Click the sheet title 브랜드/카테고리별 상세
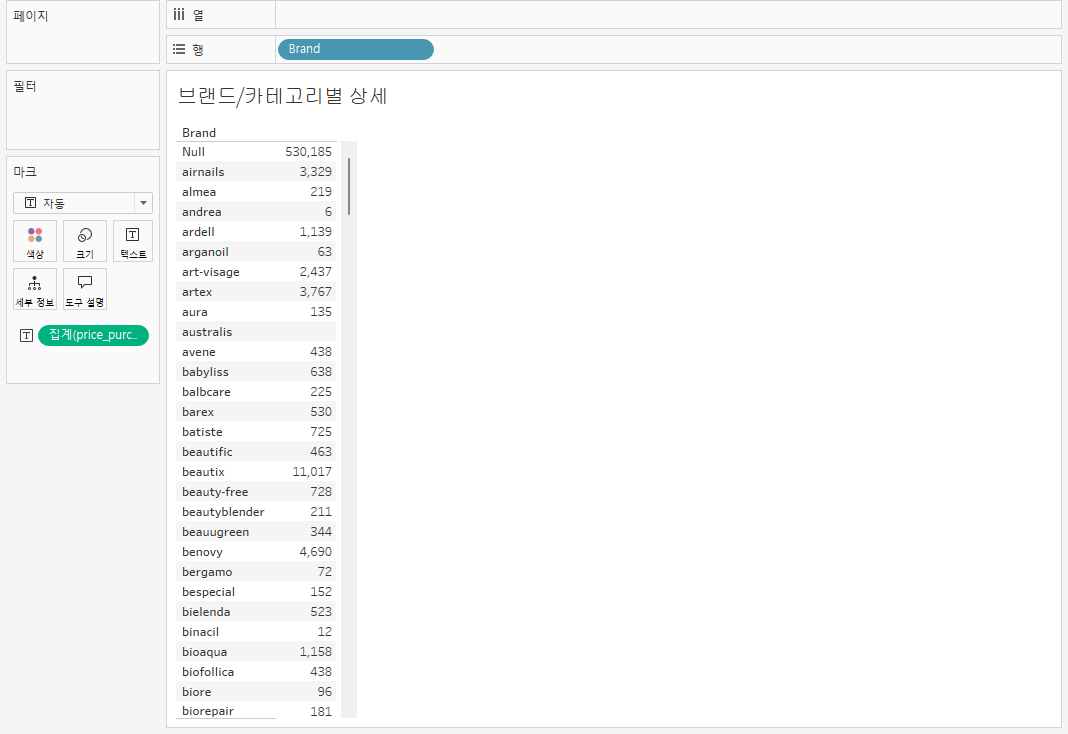The height and width of the screenshot is (734, 1068). coord(282,95)
